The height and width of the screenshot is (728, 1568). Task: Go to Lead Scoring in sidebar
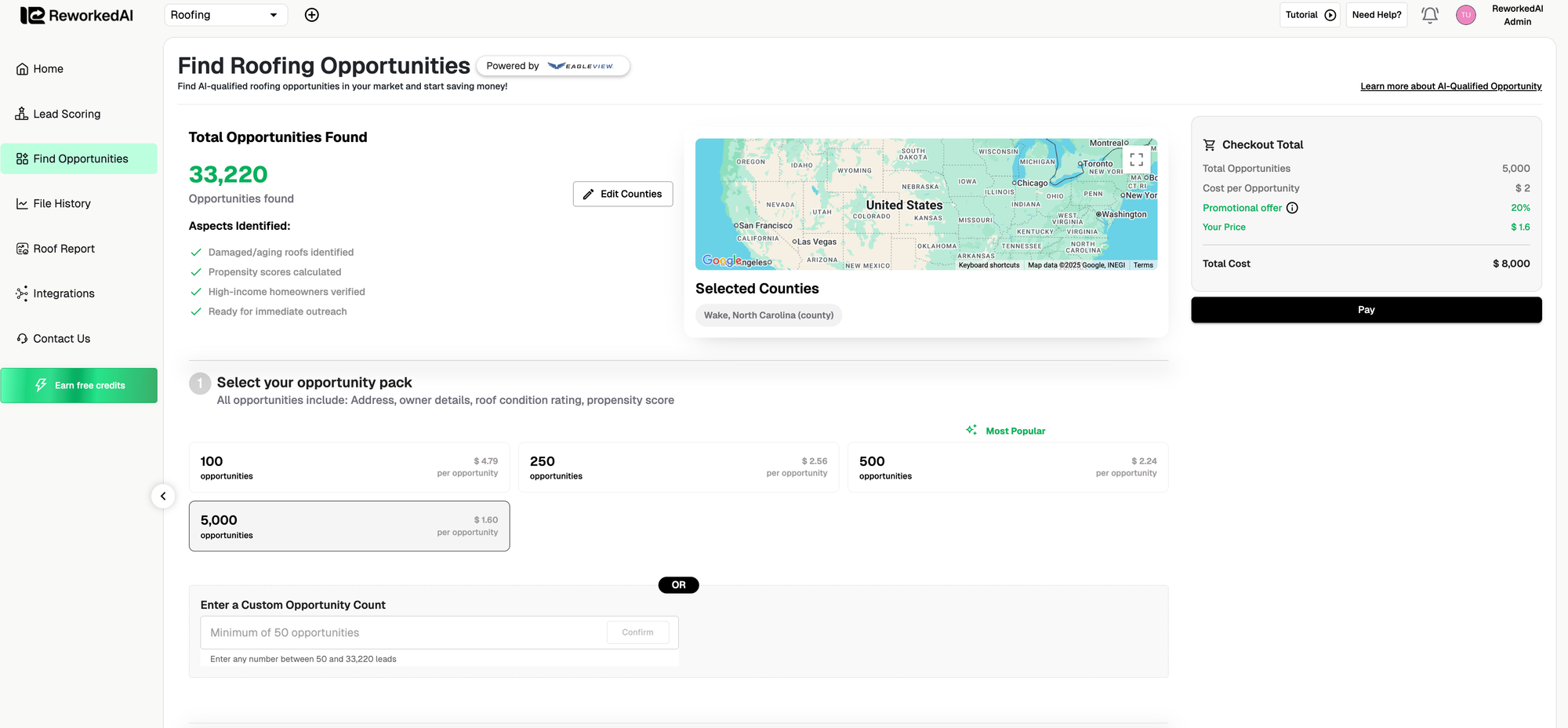(x=67, y=114)
